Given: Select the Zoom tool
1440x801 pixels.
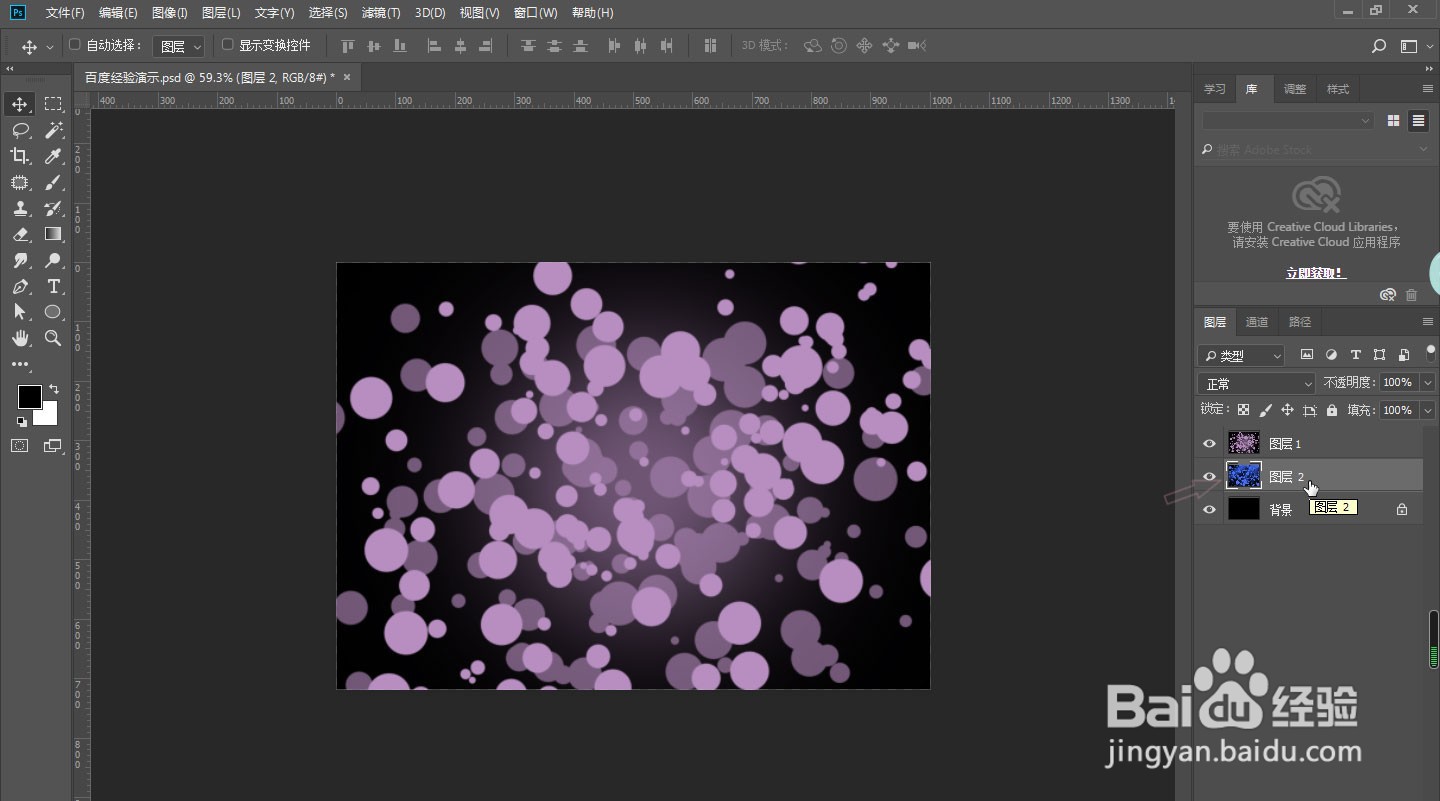Looking at the screenshot, I should click(x=53, y=338).
